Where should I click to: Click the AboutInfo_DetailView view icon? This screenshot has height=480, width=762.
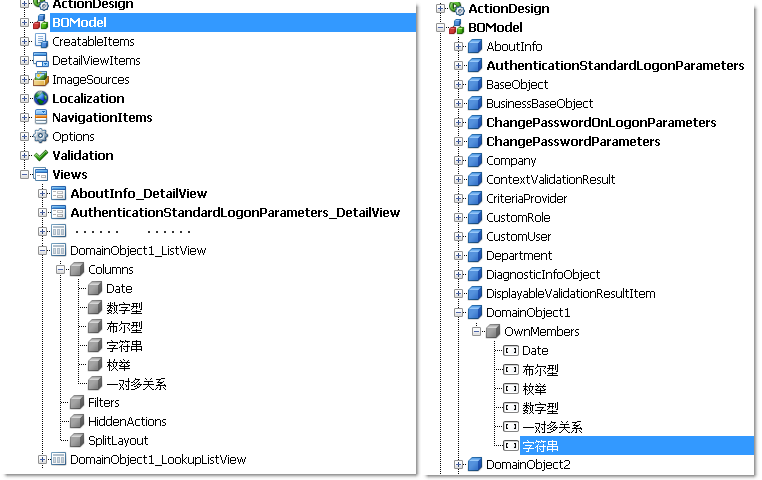click(59, 193)
